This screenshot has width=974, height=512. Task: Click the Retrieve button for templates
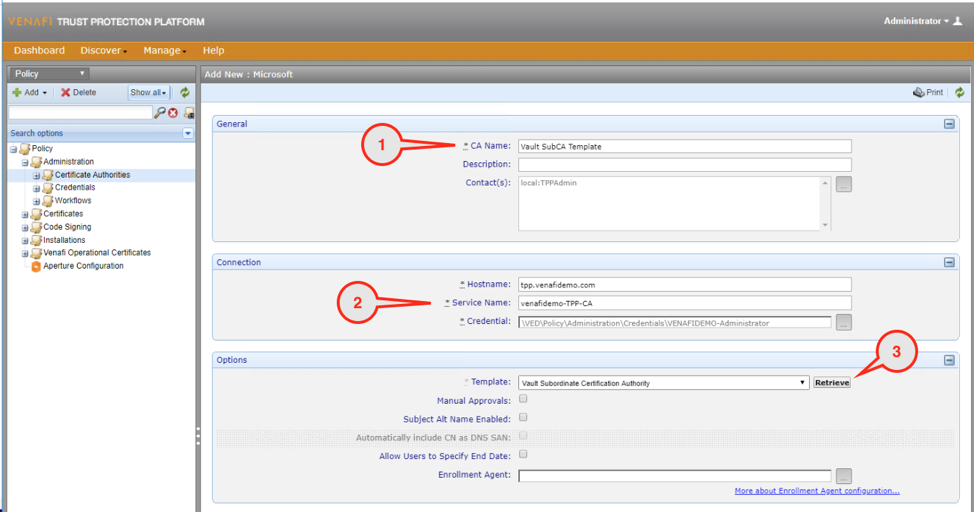[832, 383]
